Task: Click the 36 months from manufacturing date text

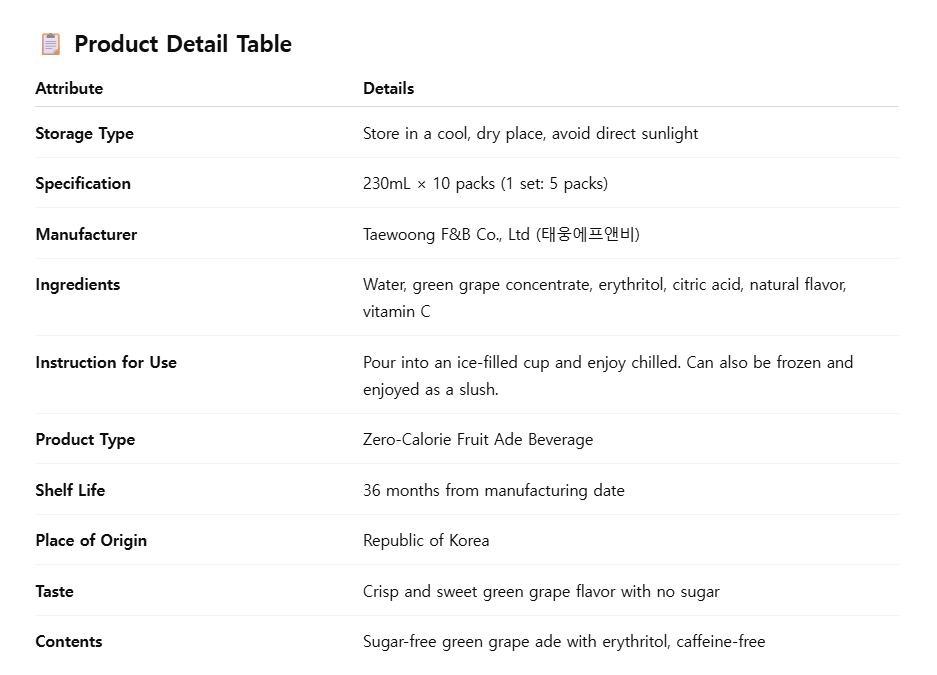Action: 493,490
